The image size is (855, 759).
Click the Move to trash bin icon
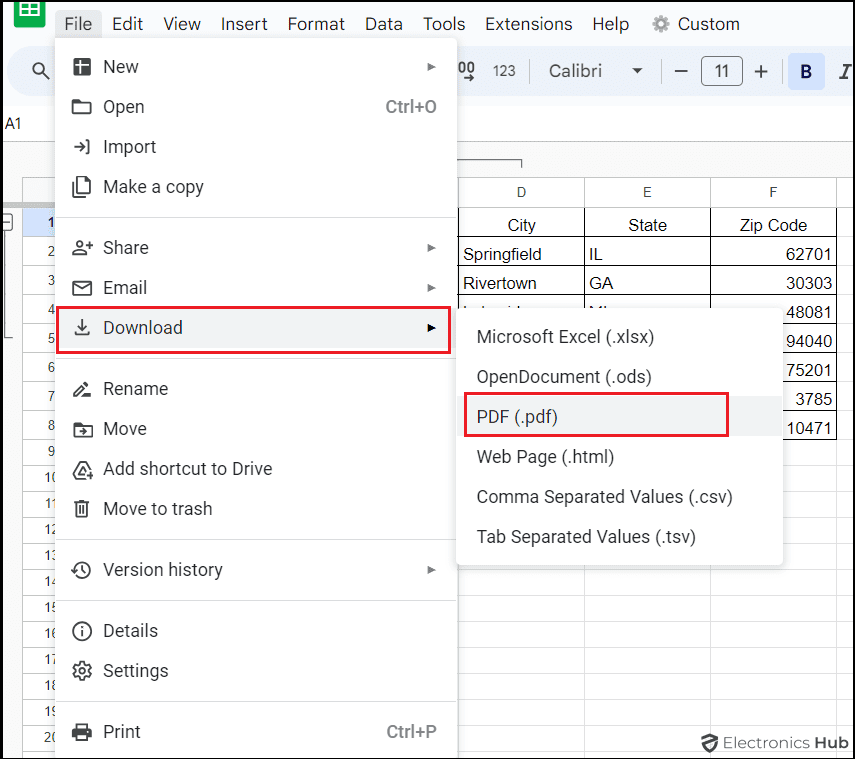pos(81,509)
